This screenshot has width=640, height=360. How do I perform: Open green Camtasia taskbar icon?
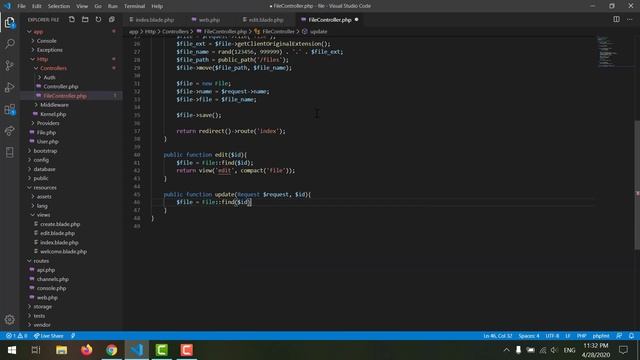(x=162, y=350)
